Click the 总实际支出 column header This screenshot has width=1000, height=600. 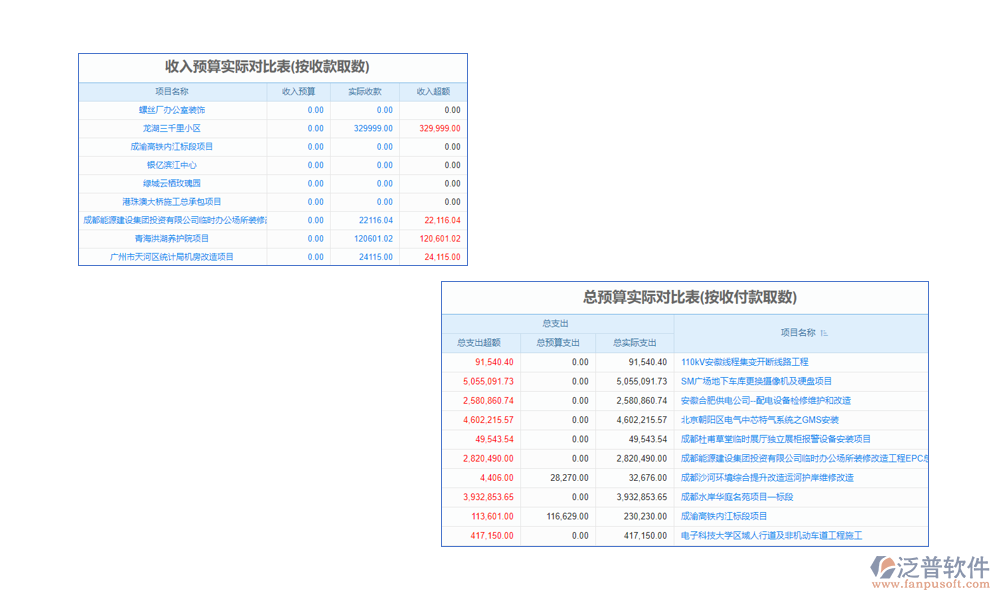pyautogui.click(x=634, y=343)
